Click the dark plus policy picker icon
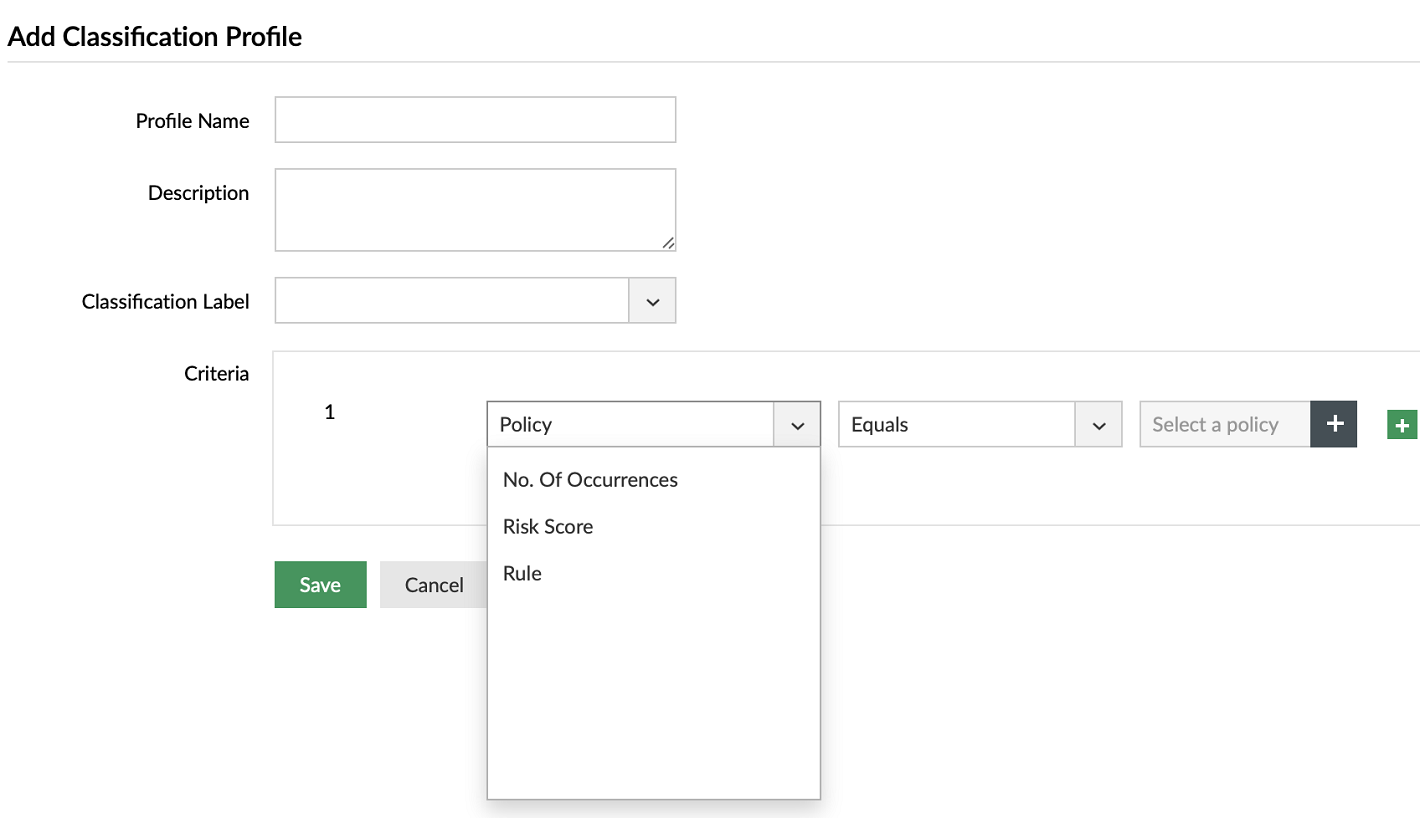Image resolution: width=1420 pixels, height=818 pixels. coord(1333,424)
